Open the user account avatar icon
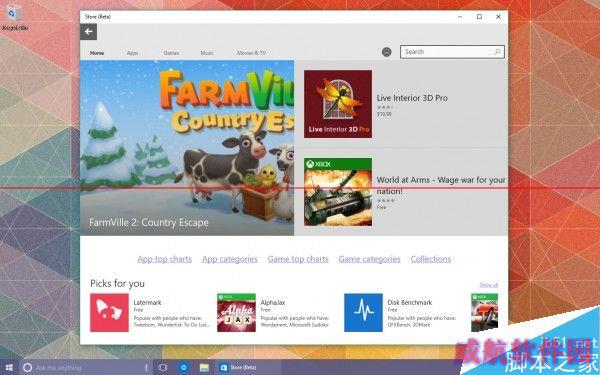The image size is (600, 375). pyautogui.click(x=386, y=52)
